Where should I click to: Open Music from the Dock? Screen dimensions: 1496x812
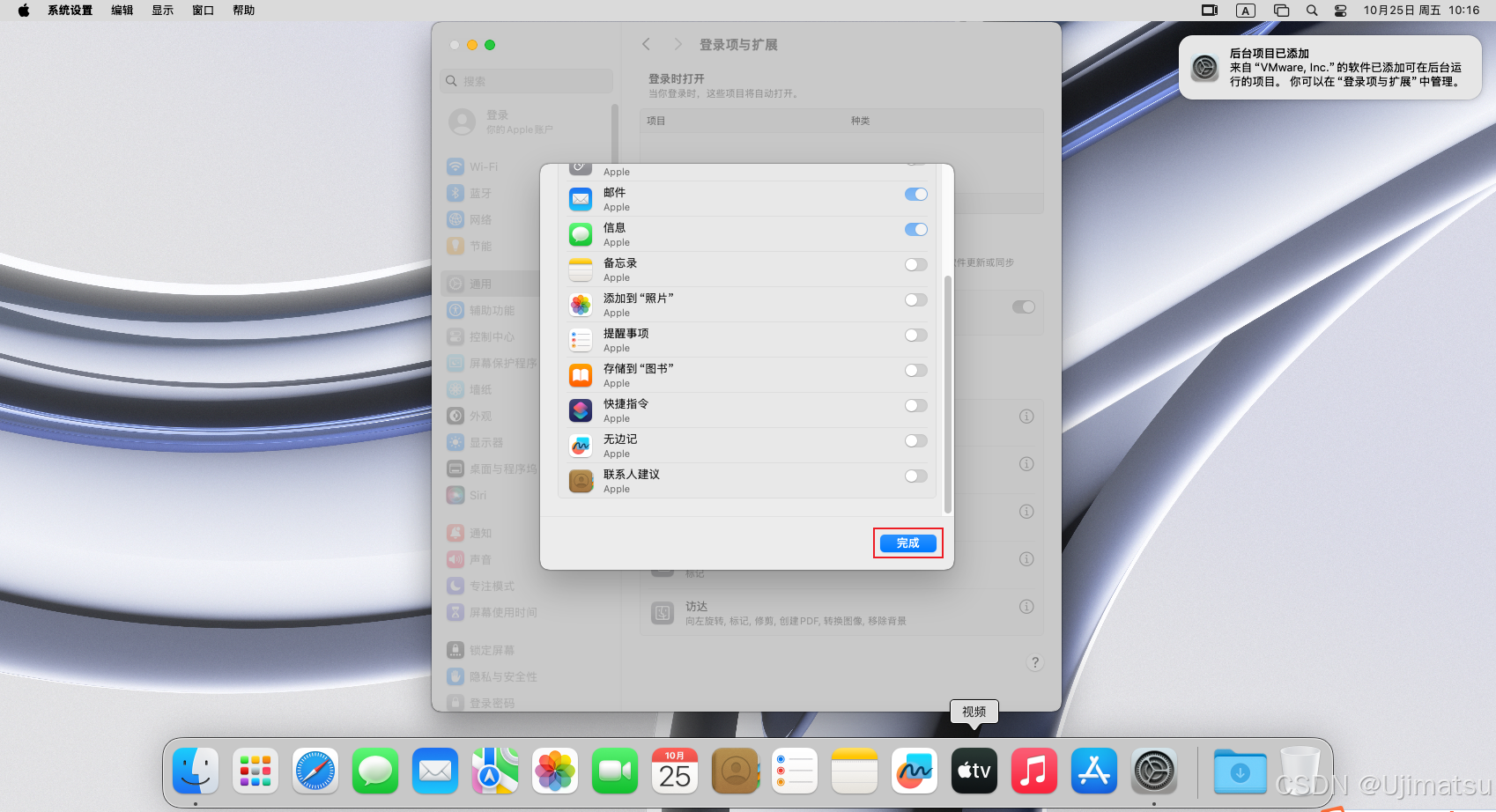pyautogui.click(x=1034, y=771)
